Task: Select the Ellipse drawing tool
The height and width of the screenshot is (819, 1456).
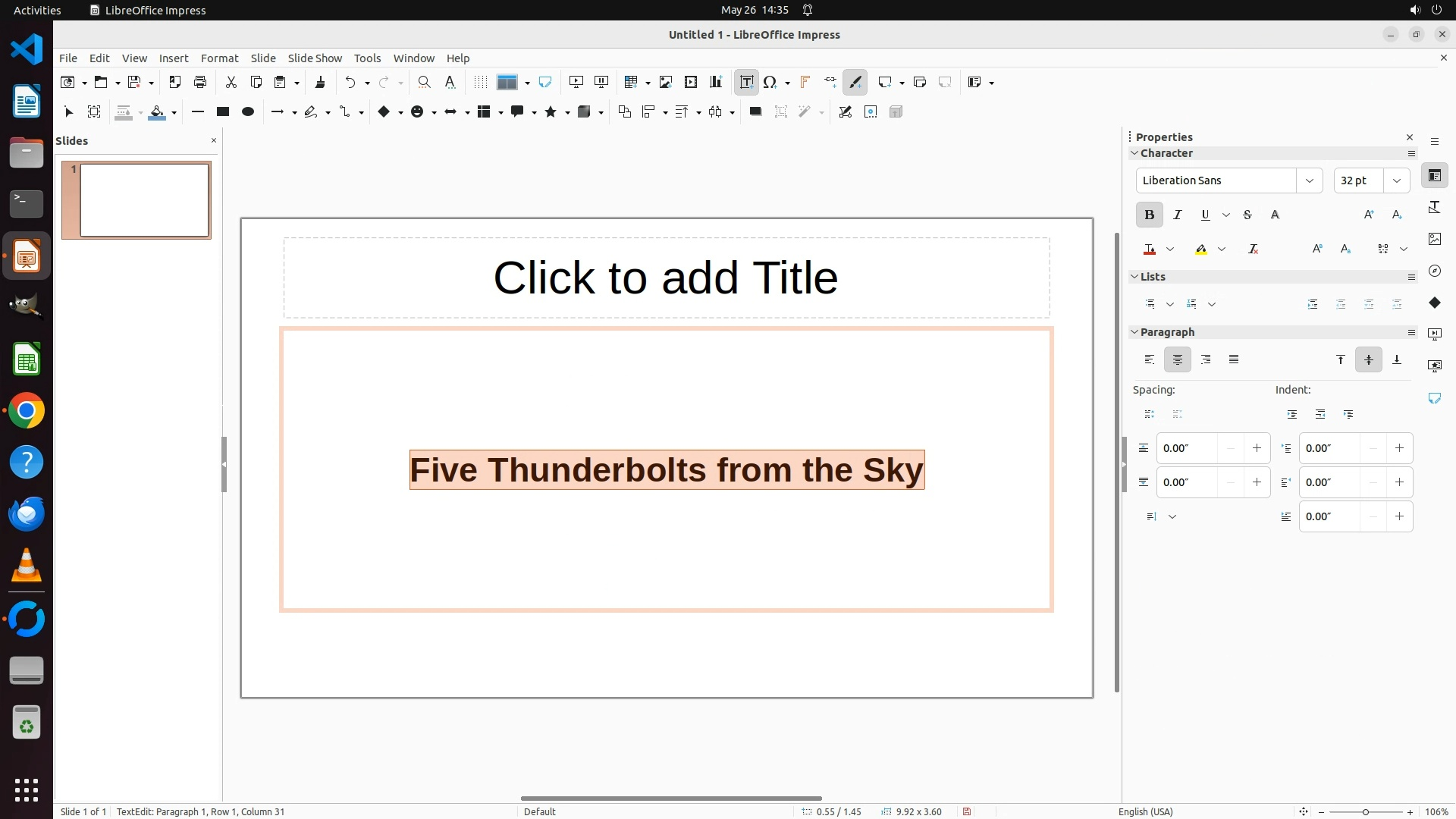Action: pyautogui.click(x=247, y=112)
